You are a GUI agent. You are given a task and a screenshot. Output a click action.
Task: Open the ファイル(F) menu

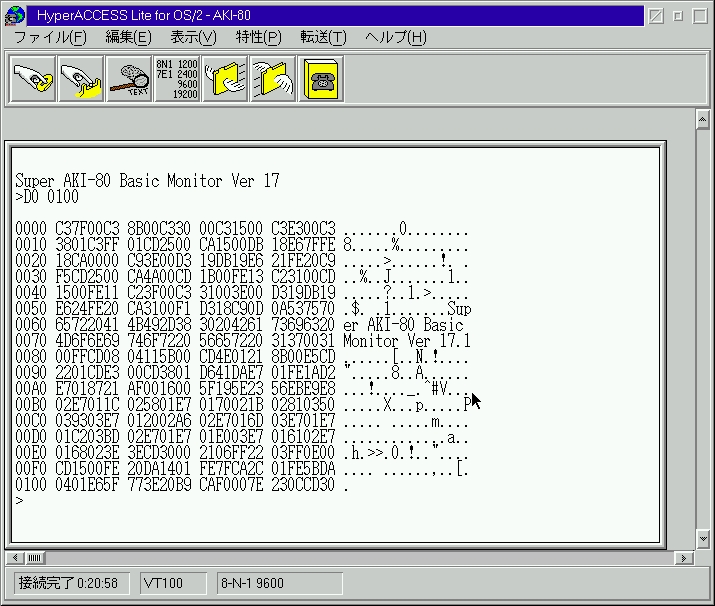(x=50, y=37)
